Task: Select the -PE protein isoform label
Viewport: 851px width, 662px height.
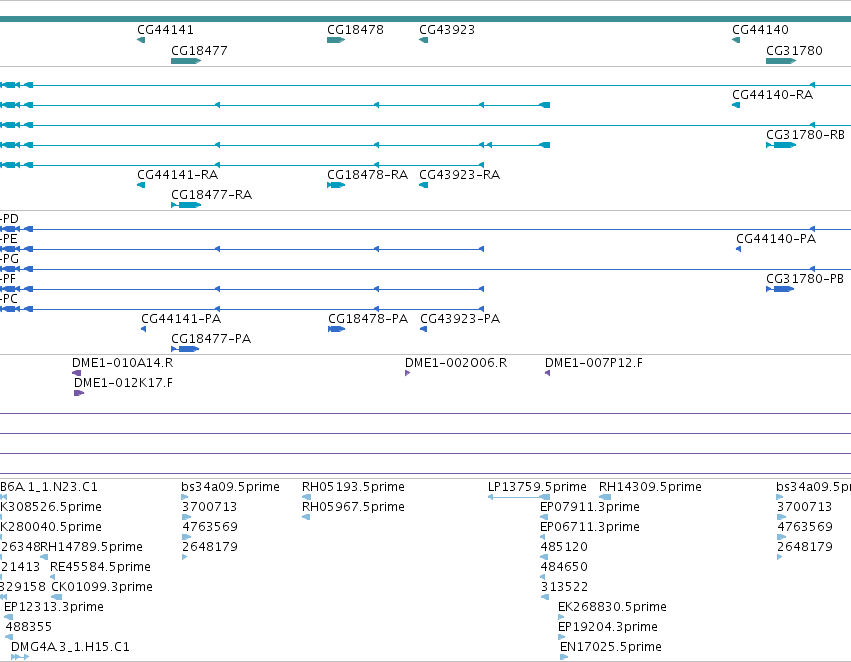Action: pos(9,239)
